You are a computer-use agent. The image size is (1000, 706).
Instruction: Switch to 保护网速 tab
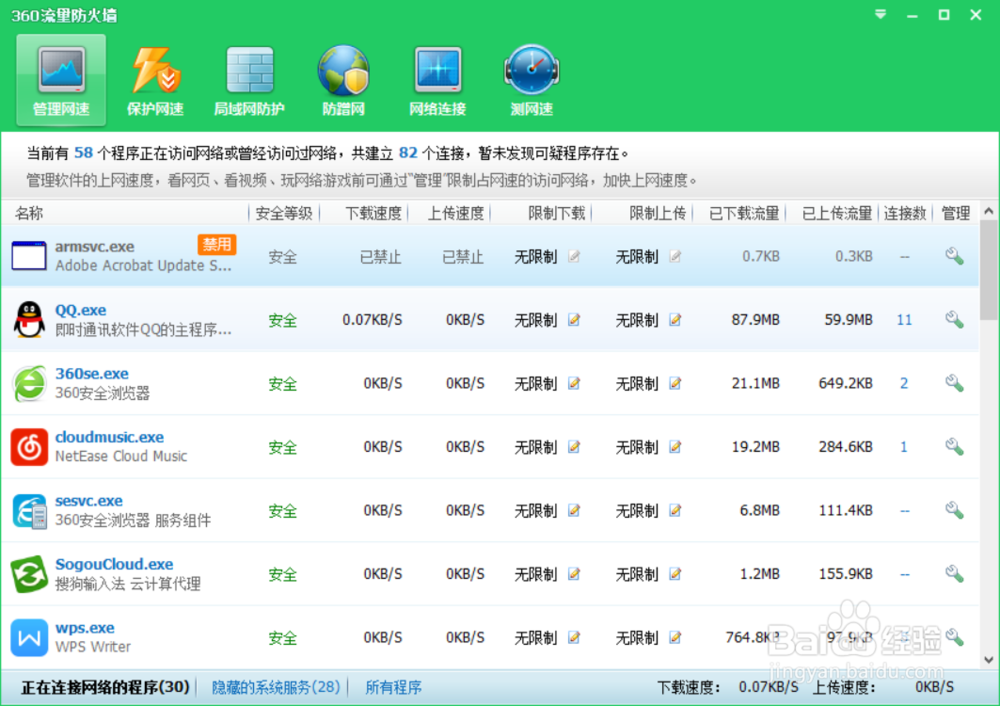(155, 80)
